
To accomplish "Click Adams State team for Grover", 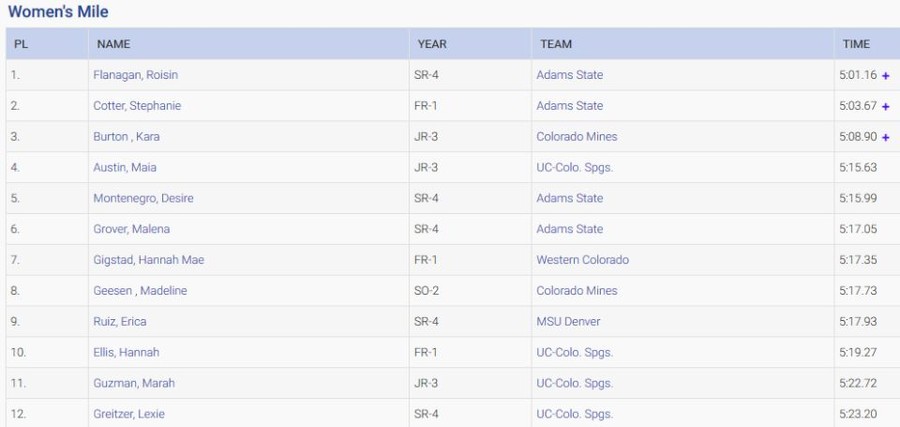I will (570, 229).
